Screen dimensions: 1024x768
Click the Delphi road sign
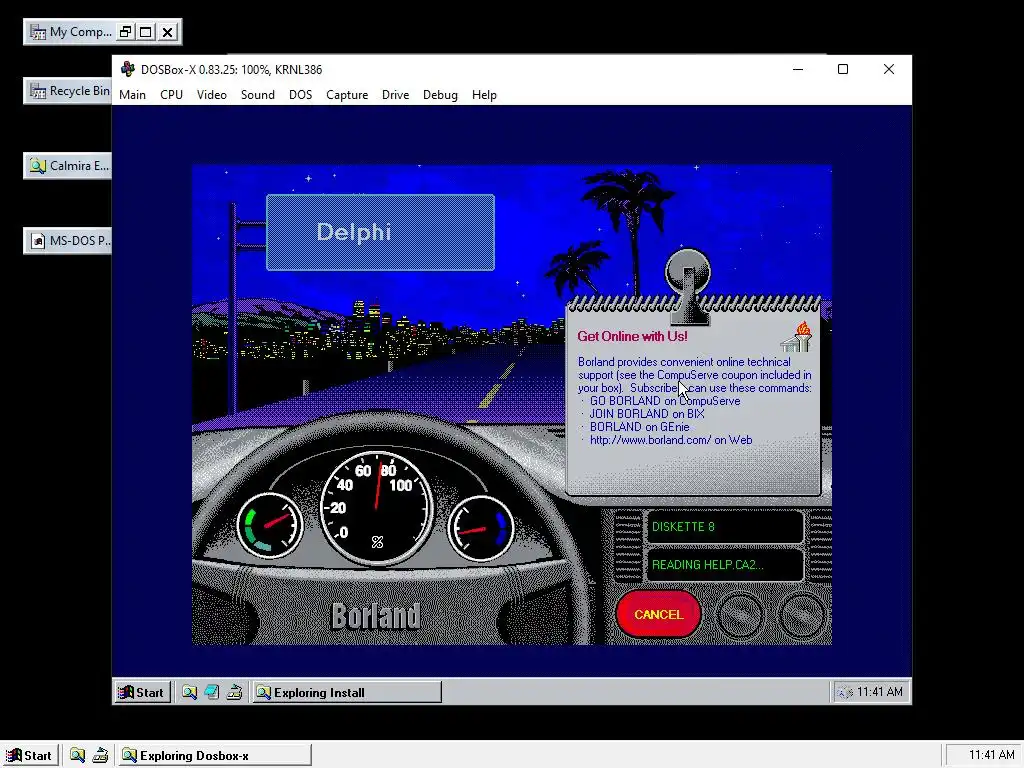(x=380, y=232)
